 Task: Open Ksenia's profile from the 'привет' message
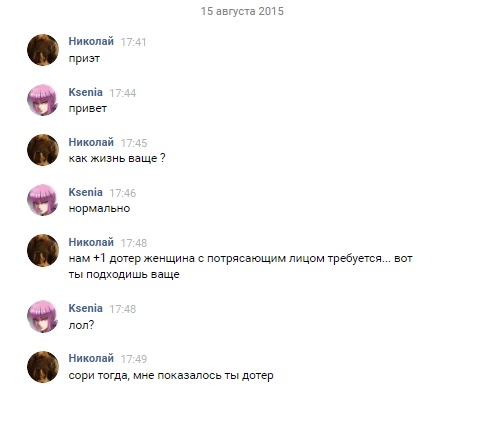pos(85,92)
